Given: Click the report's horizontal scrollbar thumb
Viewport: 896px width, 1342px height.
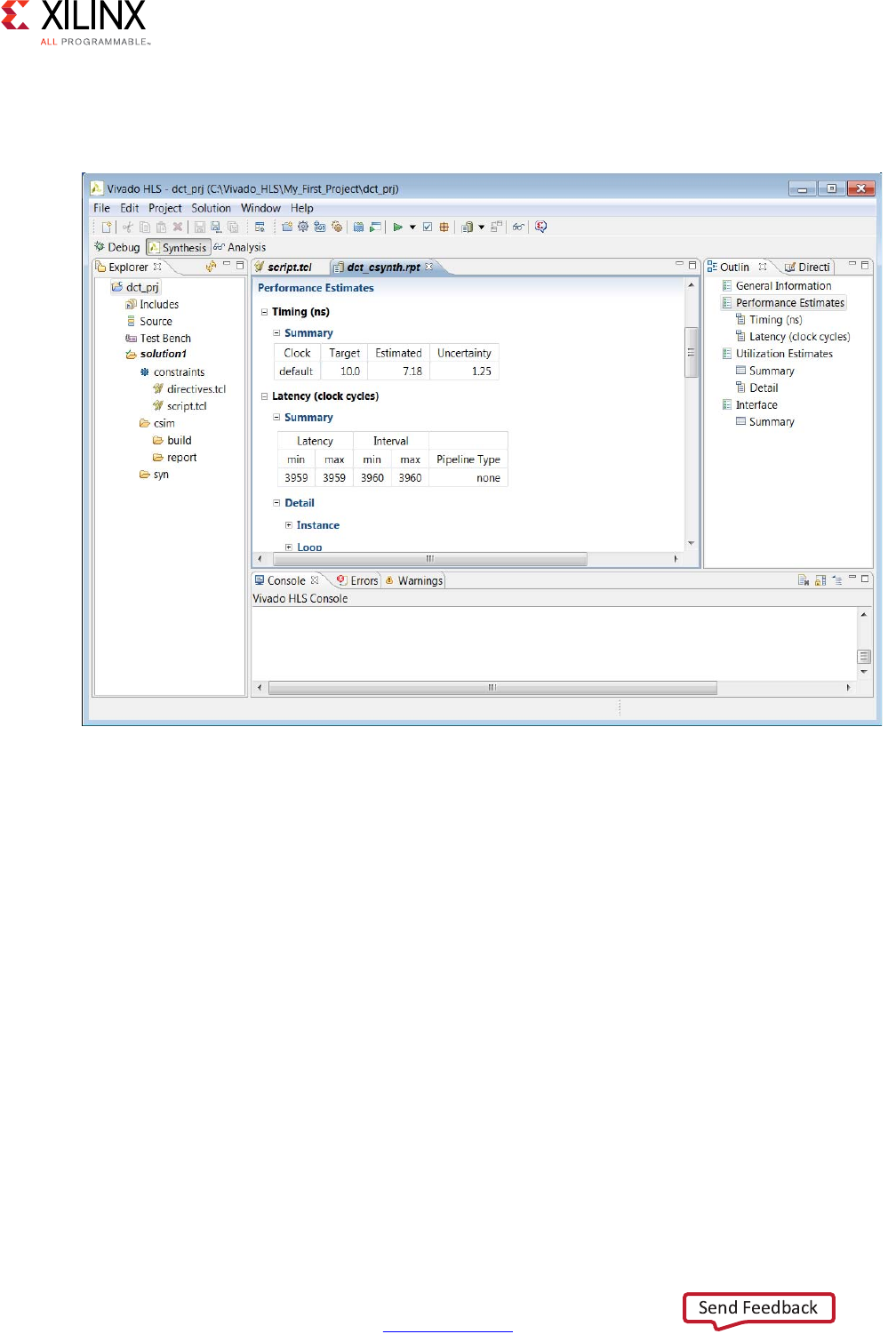Looking at the screenshot, I should coord(430,559).
